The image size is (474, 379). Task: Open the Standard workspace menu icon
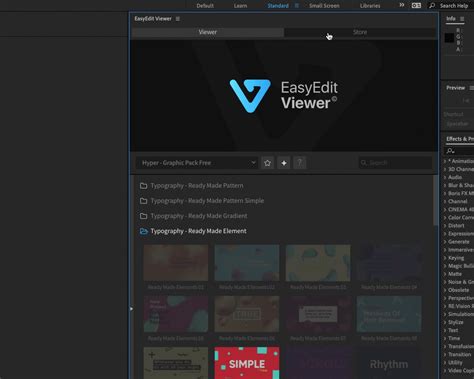(297, 6)
